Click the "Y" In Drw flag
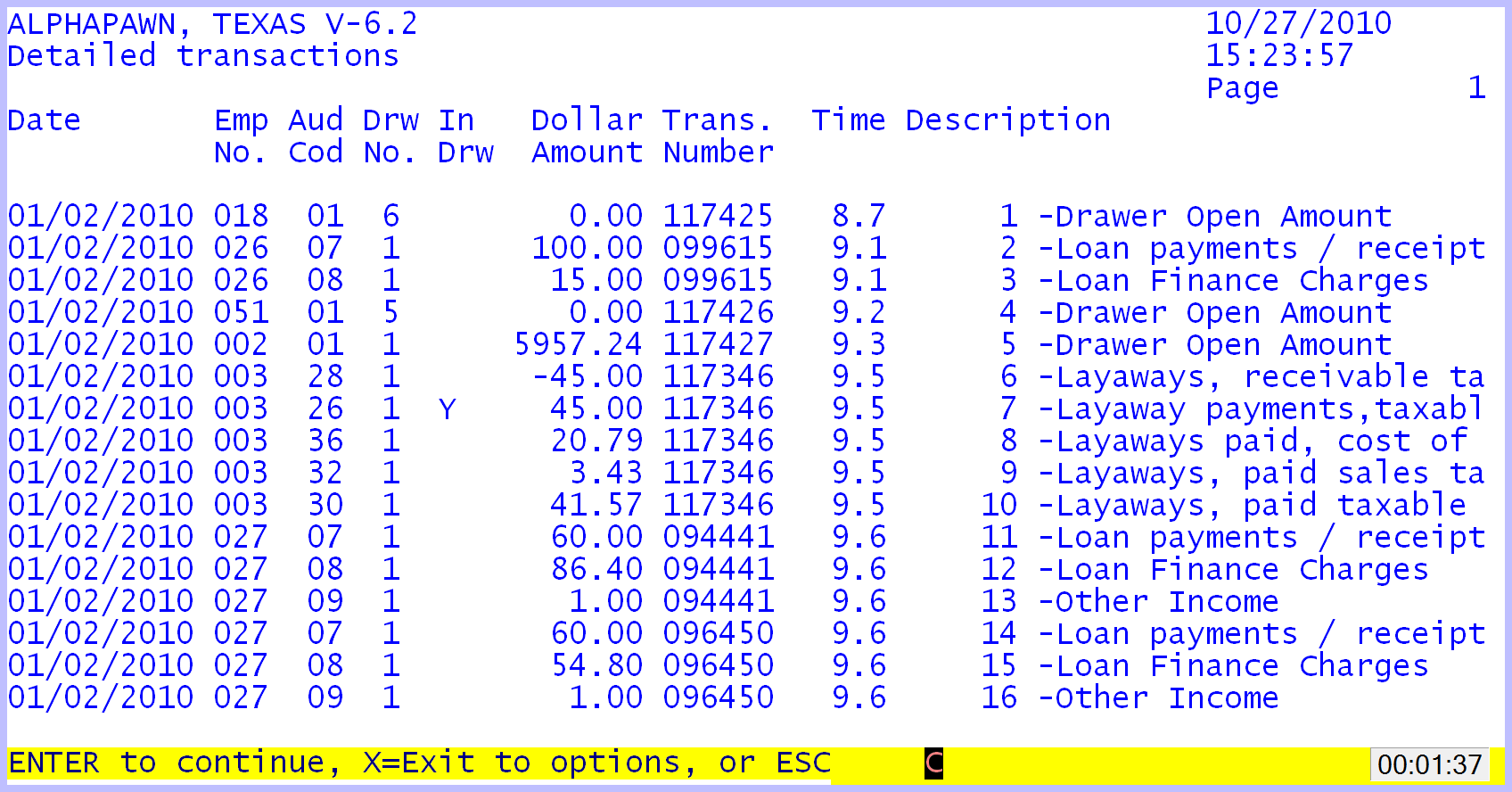 point(448,409)
